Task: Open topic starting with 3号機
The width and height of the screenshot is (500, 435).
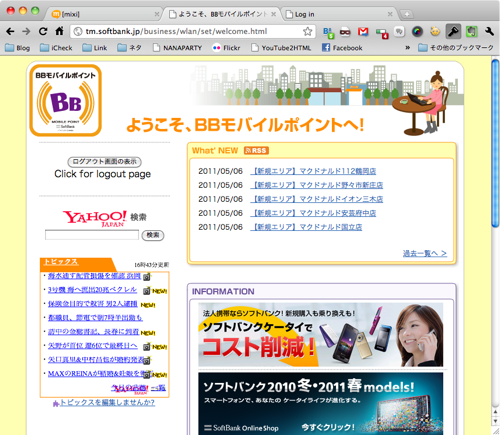Action: (92, 290)
